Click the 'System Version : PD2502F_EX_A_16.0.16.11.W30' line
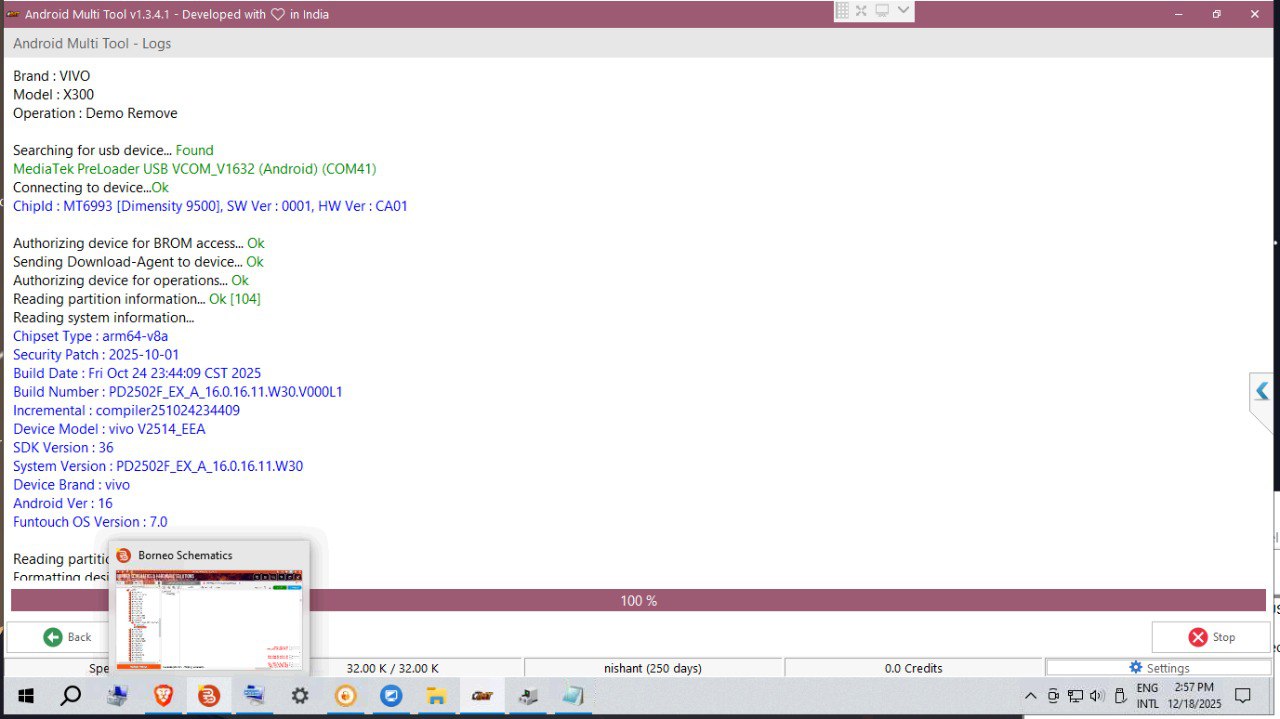Viewport: 1280px width, 719px height. (x=158, y=466)
